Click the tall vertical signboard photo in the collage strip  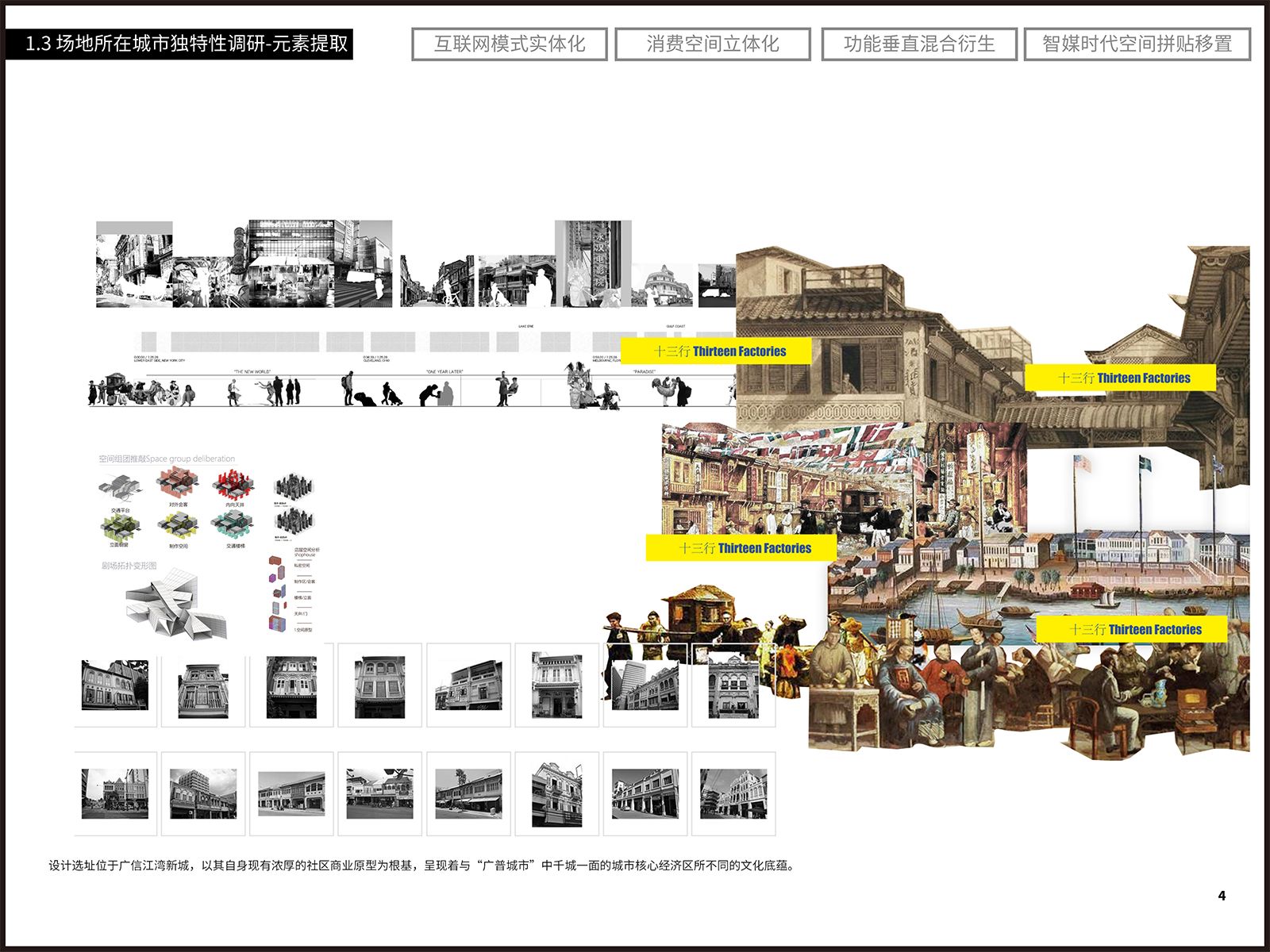pyautogui.click(x=593, y=263)
